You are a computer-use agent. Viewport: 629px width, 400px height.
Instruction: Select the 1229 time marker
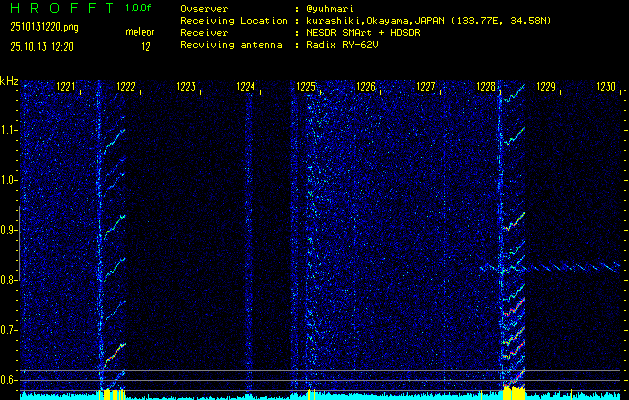(x=546, y=87)
